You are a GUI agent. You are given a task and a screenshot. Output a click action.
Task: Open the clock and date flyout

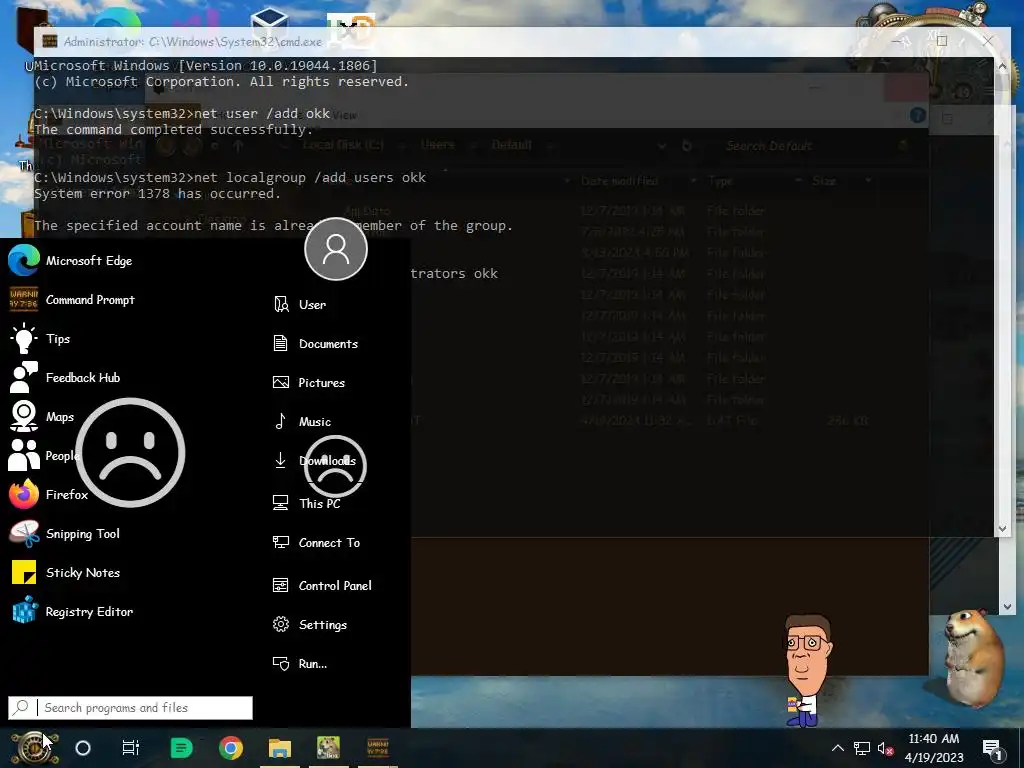coord(934,748)
